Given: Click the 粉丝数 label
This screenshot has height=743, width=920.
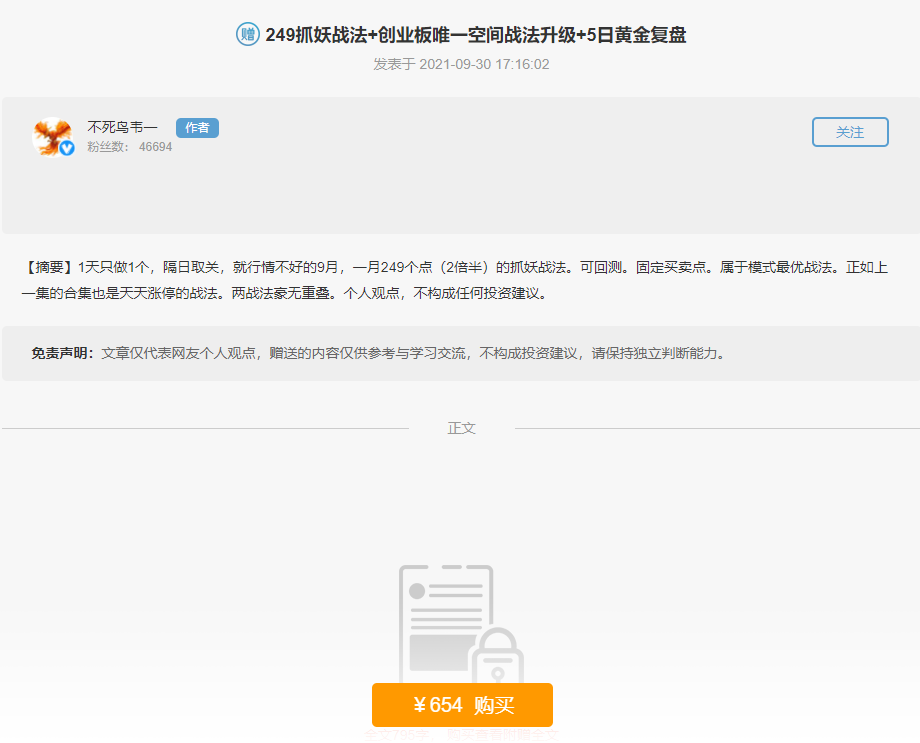Looking at the screenshot, I should [108, 147].
